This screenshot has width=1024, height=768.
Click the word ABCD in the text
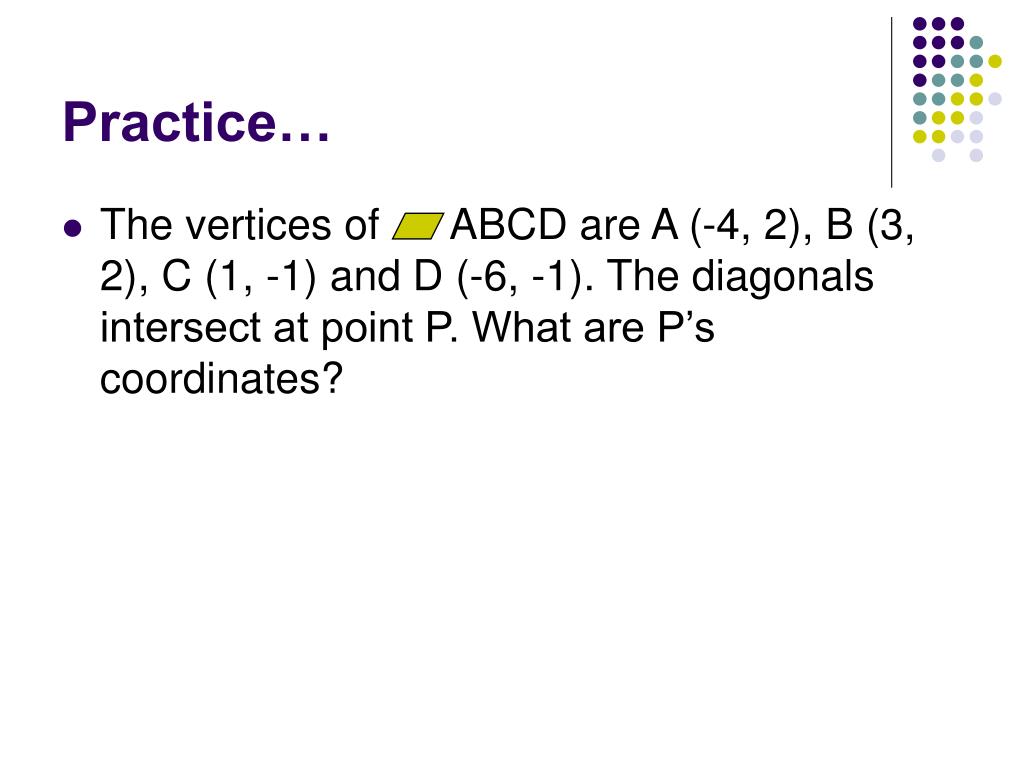coord(508,225)
